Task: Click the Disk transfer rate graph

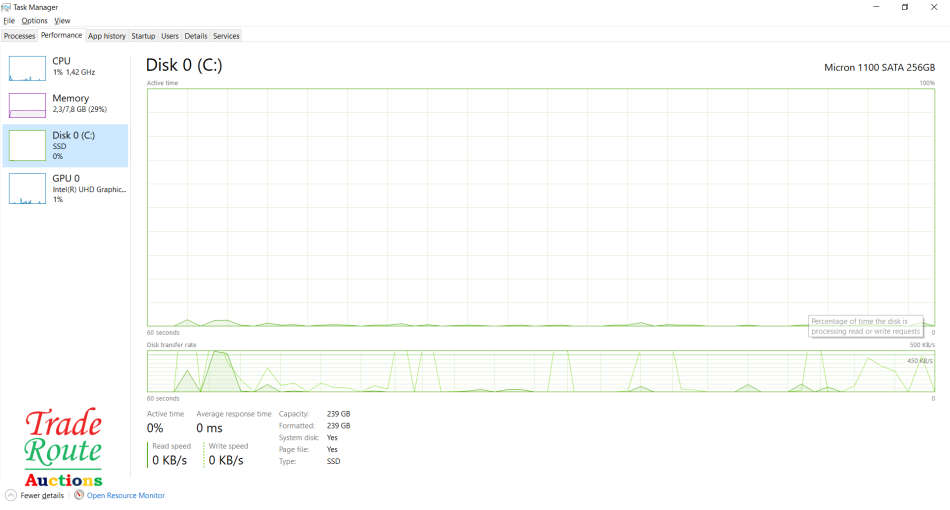Action: point(540,371)
